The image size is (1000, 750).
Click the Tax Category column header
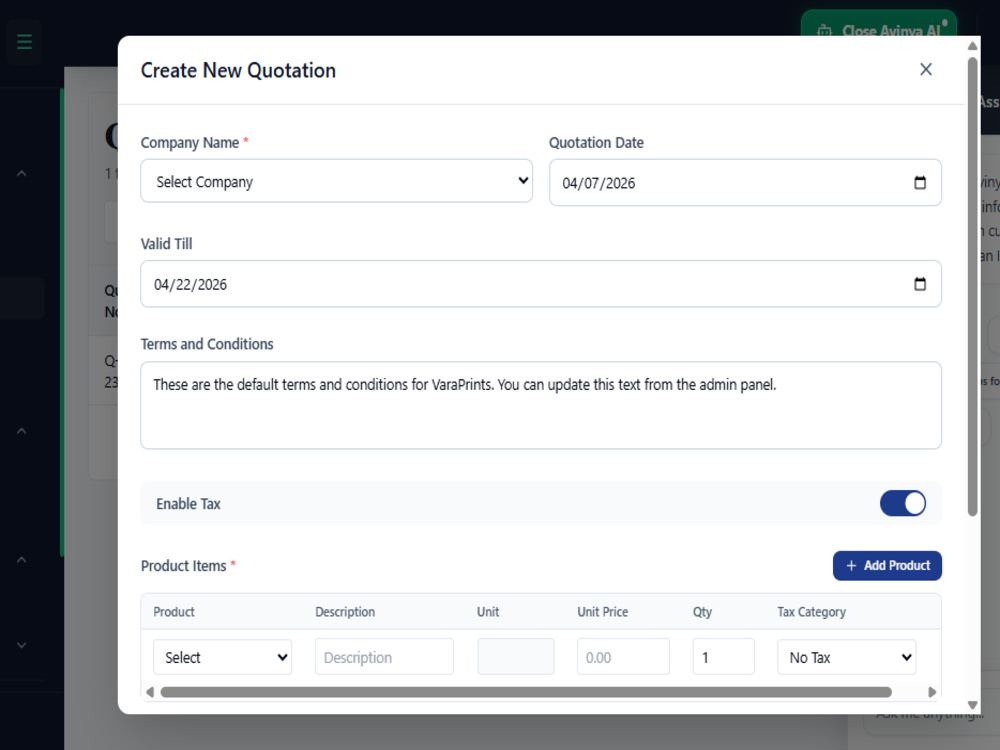[x=811, y=612]
